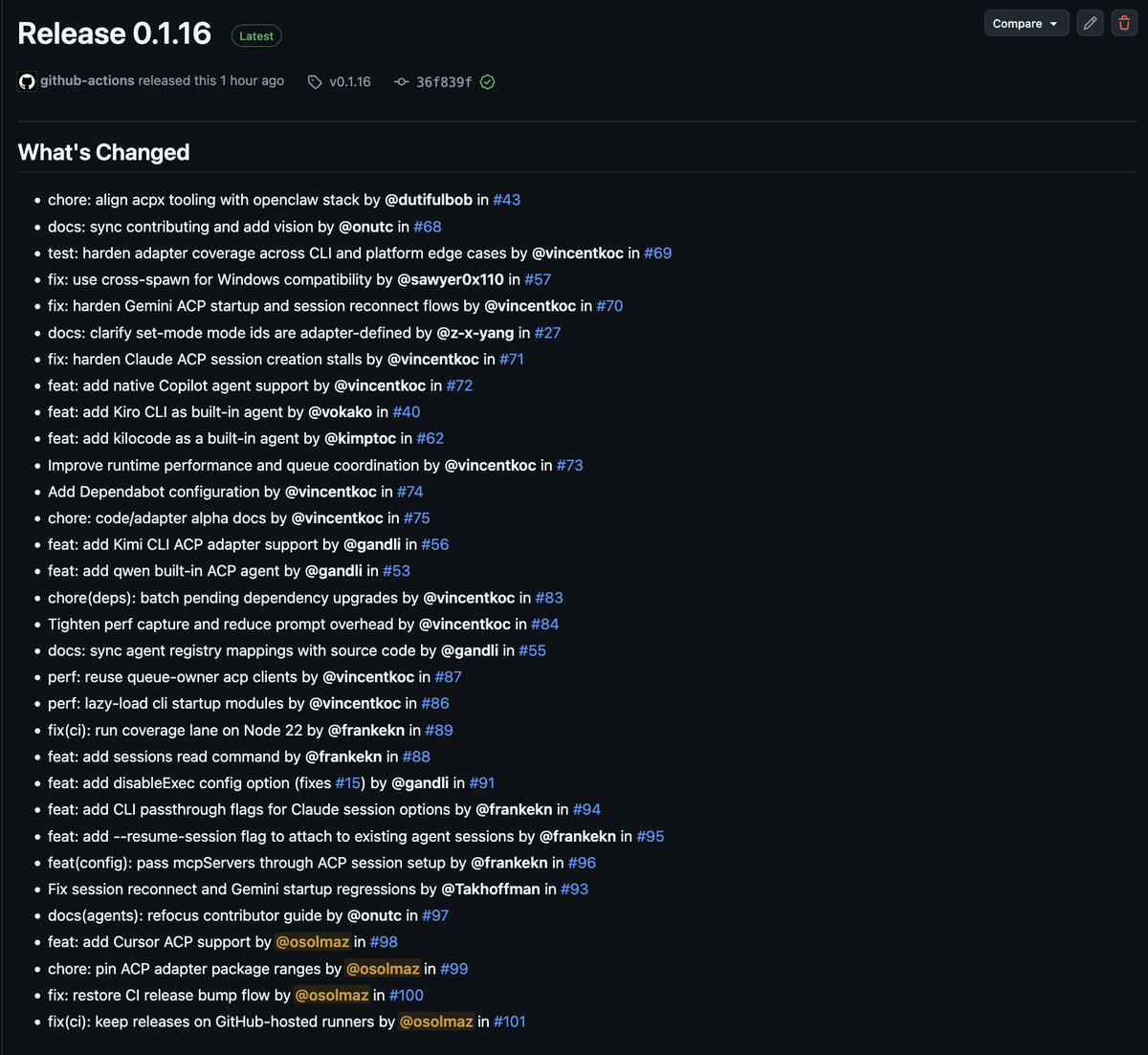Click the pencil edit release icon
The height and width of the screenshot is (1055, 1148).
click(1090, 23)
